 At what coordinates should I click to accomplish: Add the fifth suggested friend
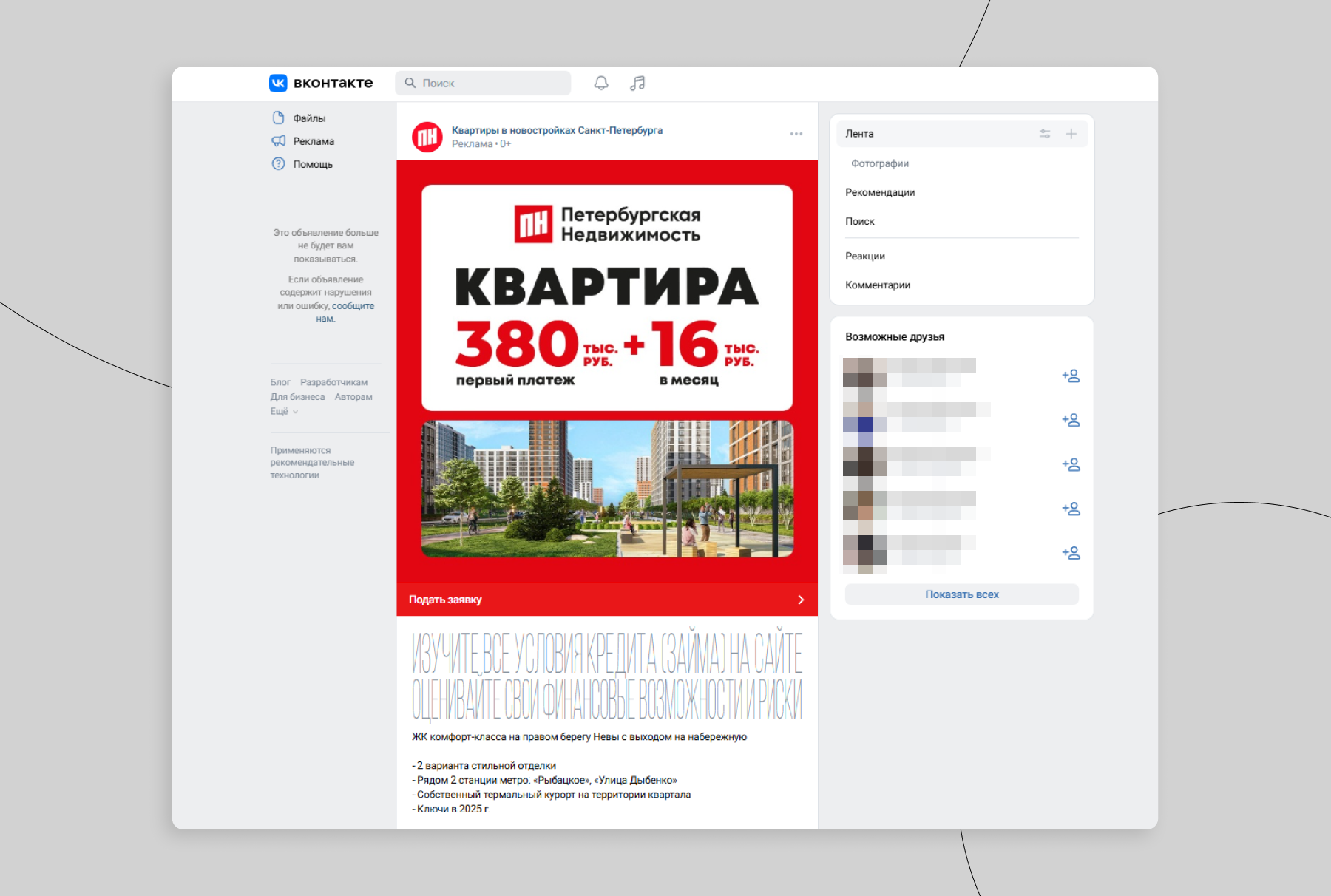[x=1071, y=554]
